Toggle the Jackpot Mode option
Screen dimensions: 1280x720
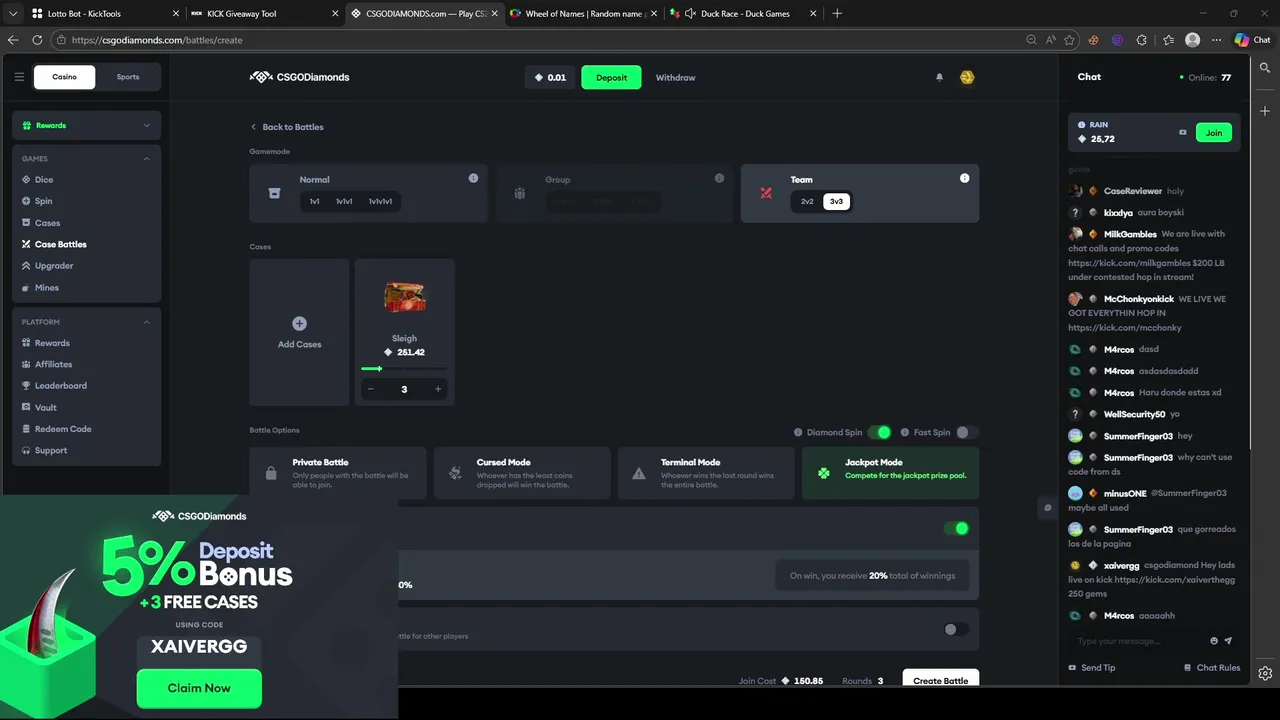(890, 473)
